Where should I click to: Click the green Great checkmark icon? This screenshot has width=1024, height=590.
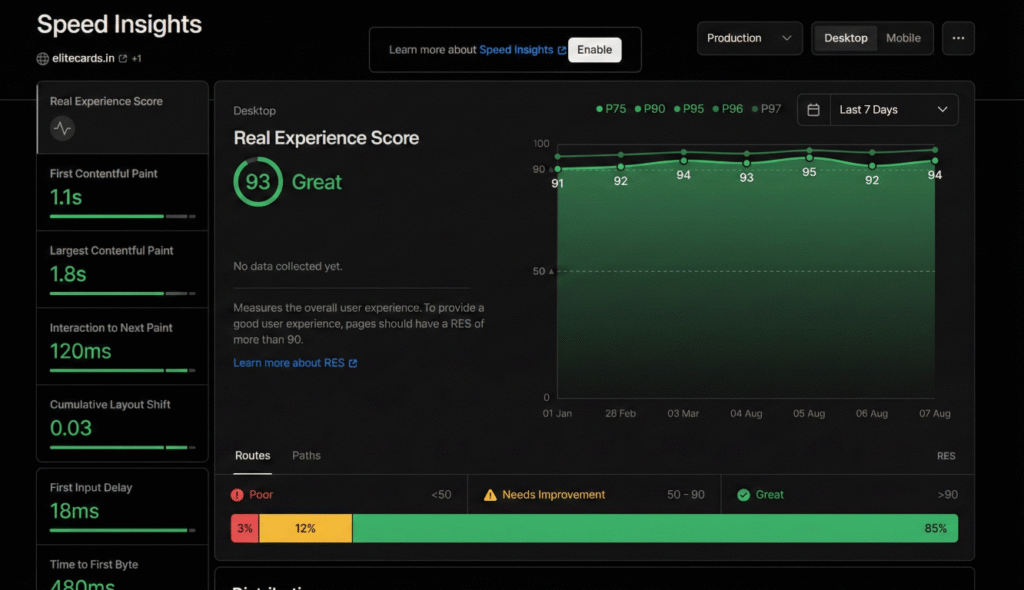[x=743, y=495]
